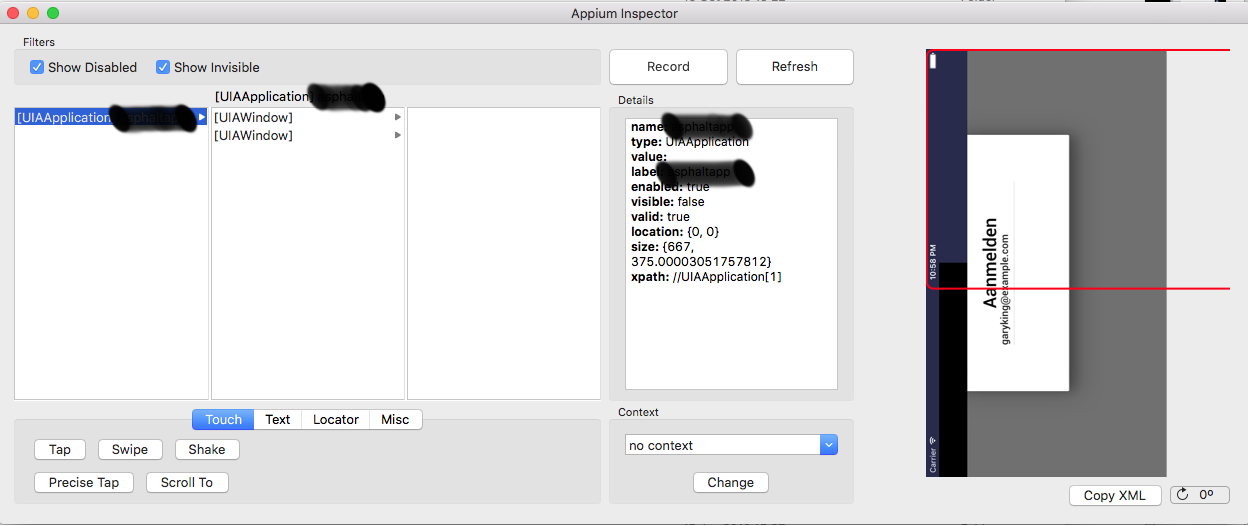The width and height of the screenshot is (1248, 526).
Task: Toggle the Show Disabled checkbox
Action: coord(37,67)
